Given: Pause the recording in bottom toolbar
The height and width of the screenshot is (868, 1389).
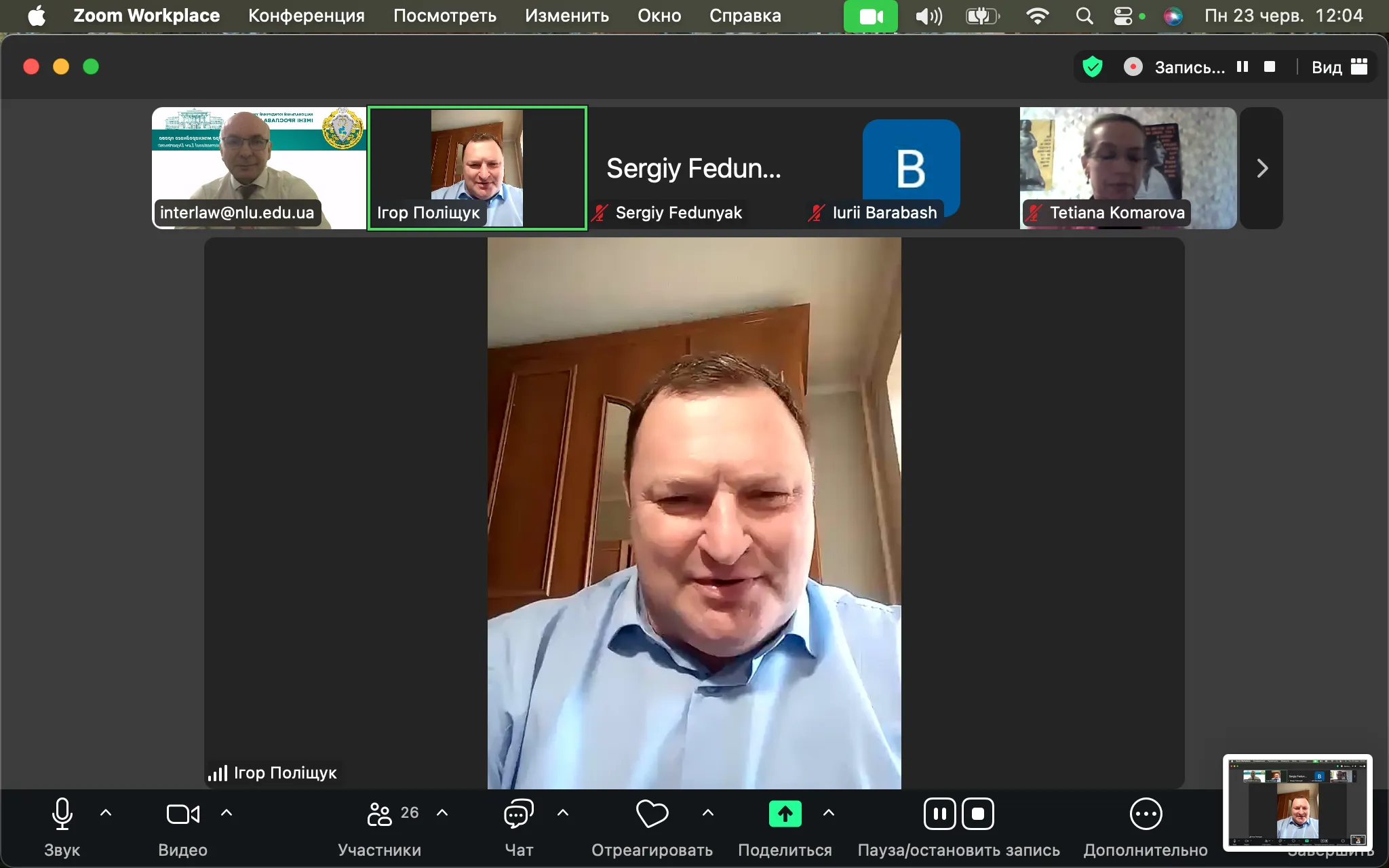Looking at the screenshot, I should [x=940, y=814].
